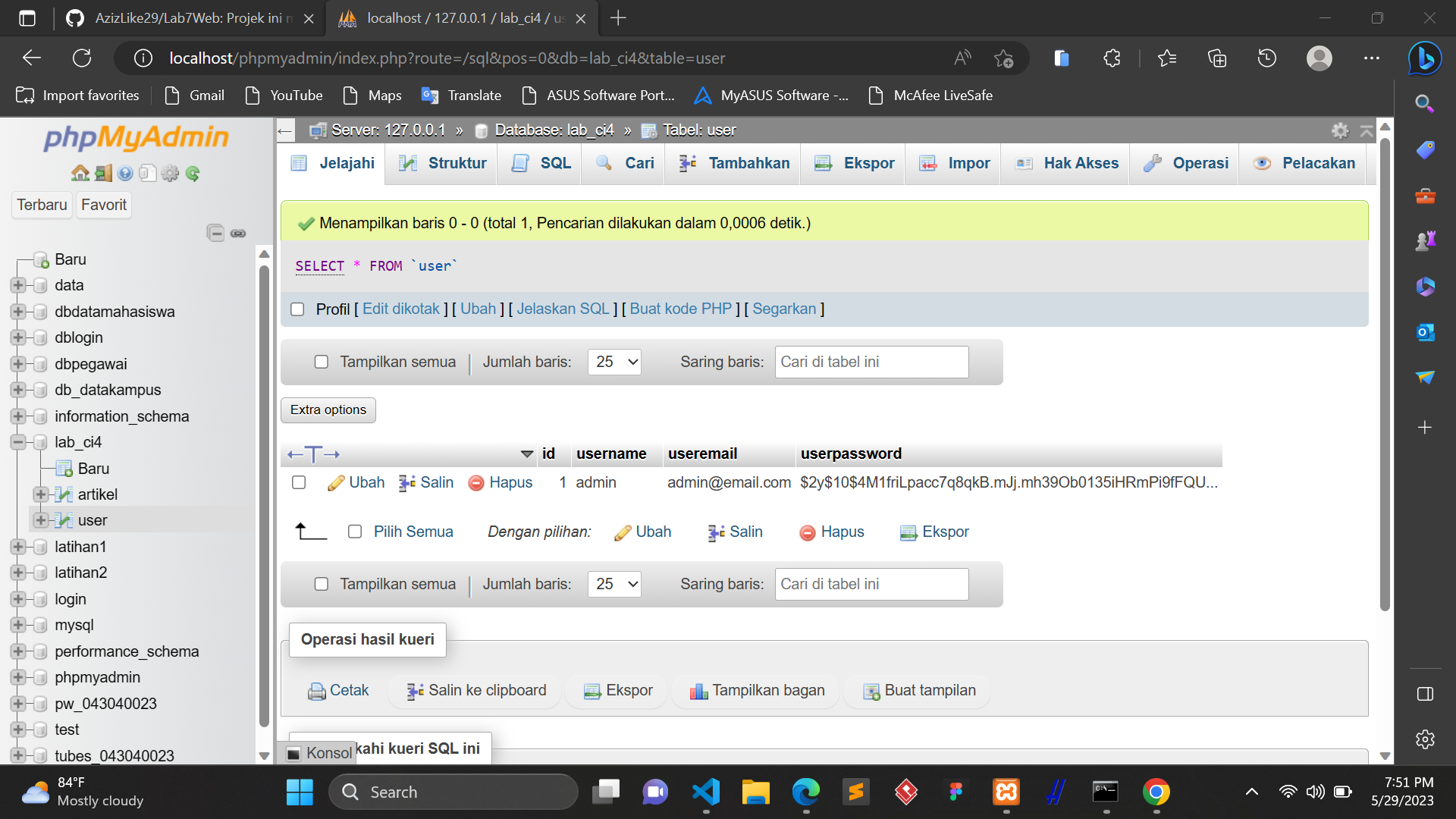Open query with Edit dikotak link

[401, 309]
